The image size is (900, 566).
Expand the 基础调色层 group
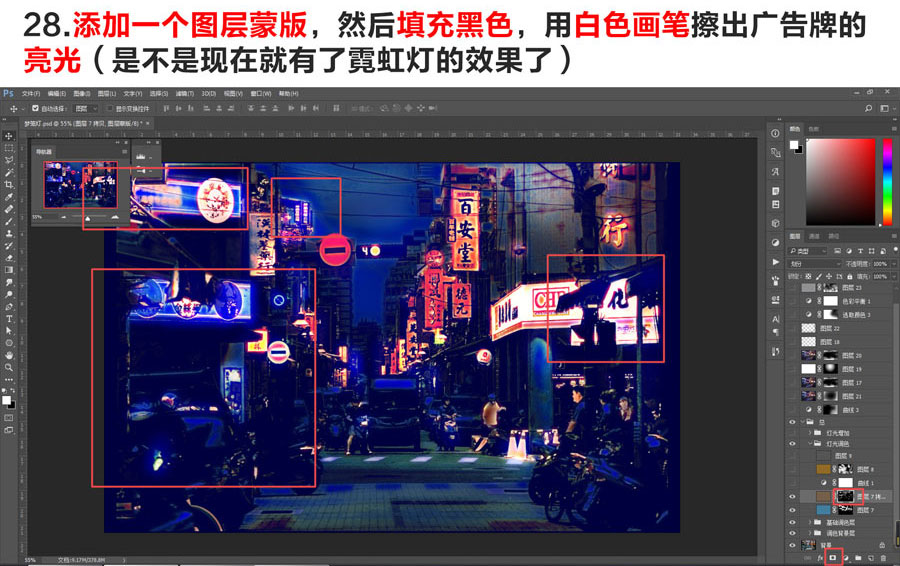click(809, 522)
